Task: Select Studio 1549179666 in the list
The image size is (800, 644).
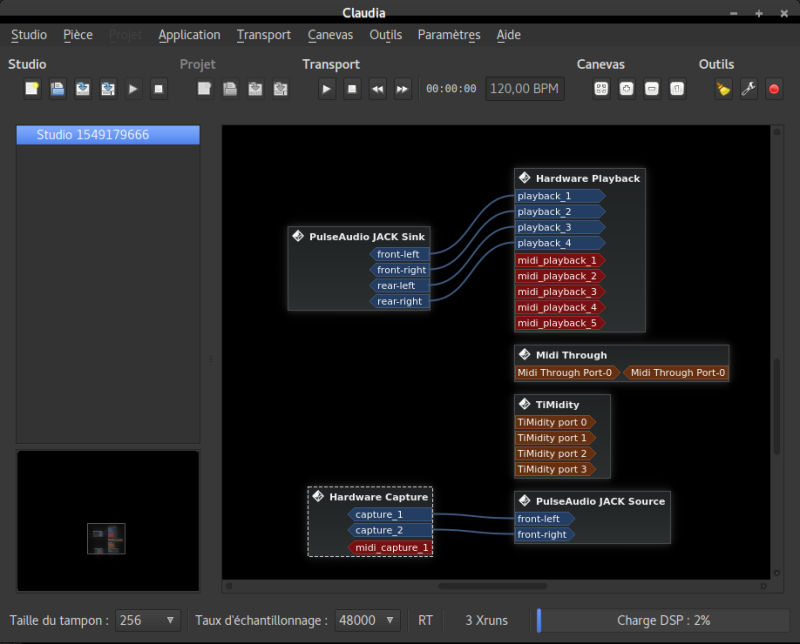Action: point(108,135)
